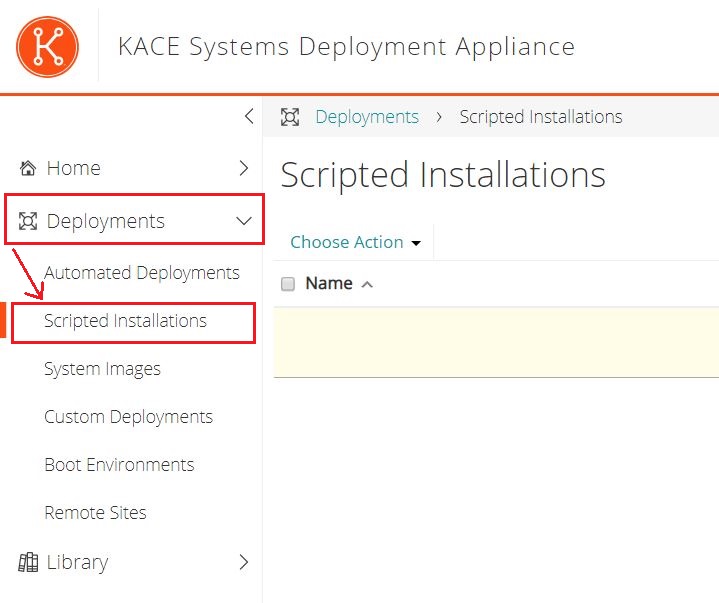Click the Home house icon in sidebar
Viewport: 719px width, 603px height.
click(28, 168)
